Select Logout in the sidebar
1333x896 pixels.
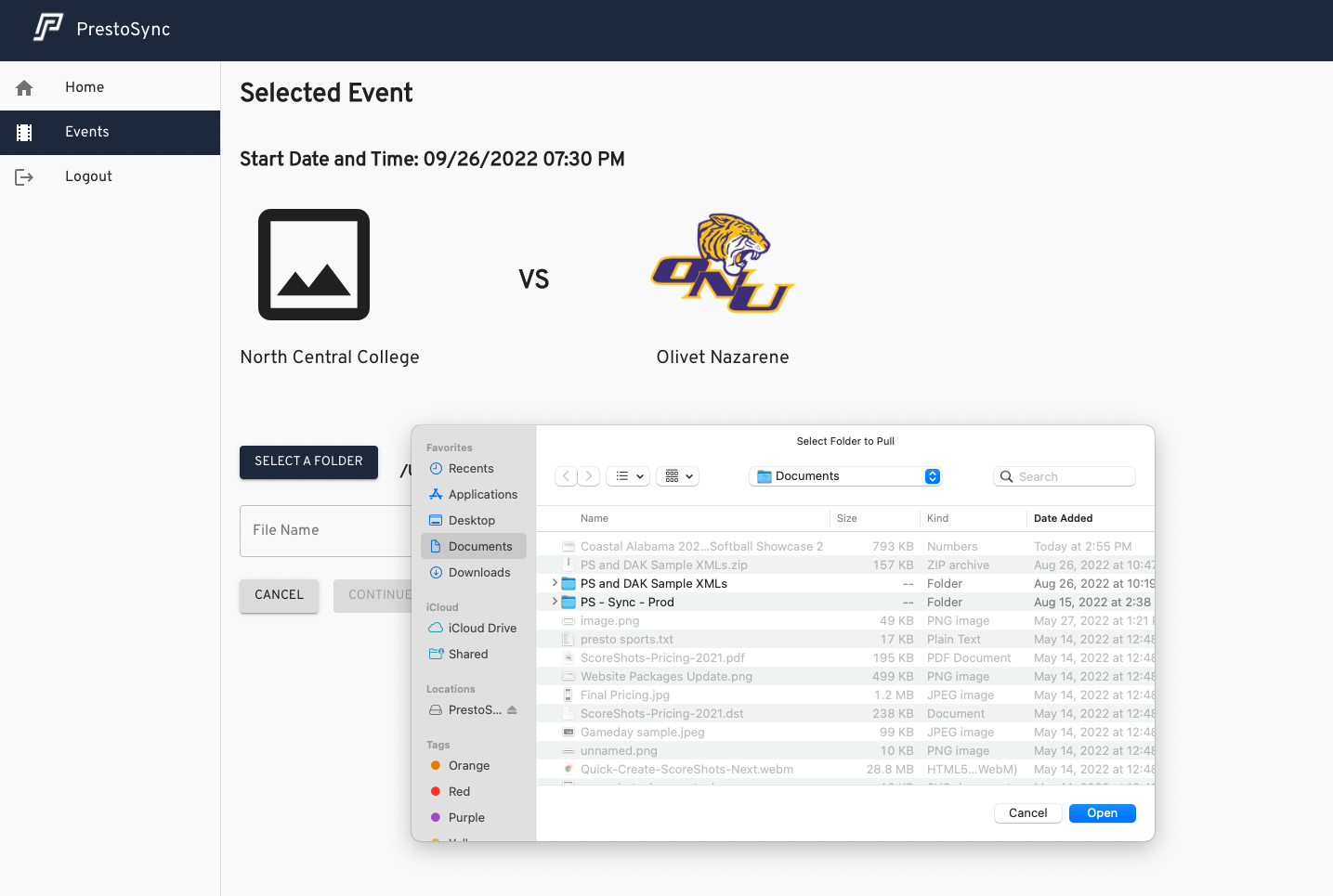click(x=110, y=176)
